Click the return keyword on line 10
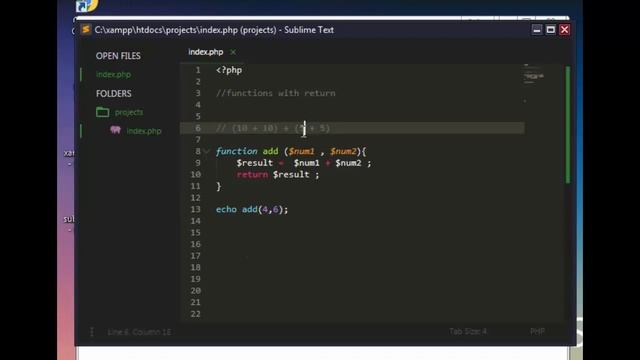640x360 pixels. (x=252, y=174)
